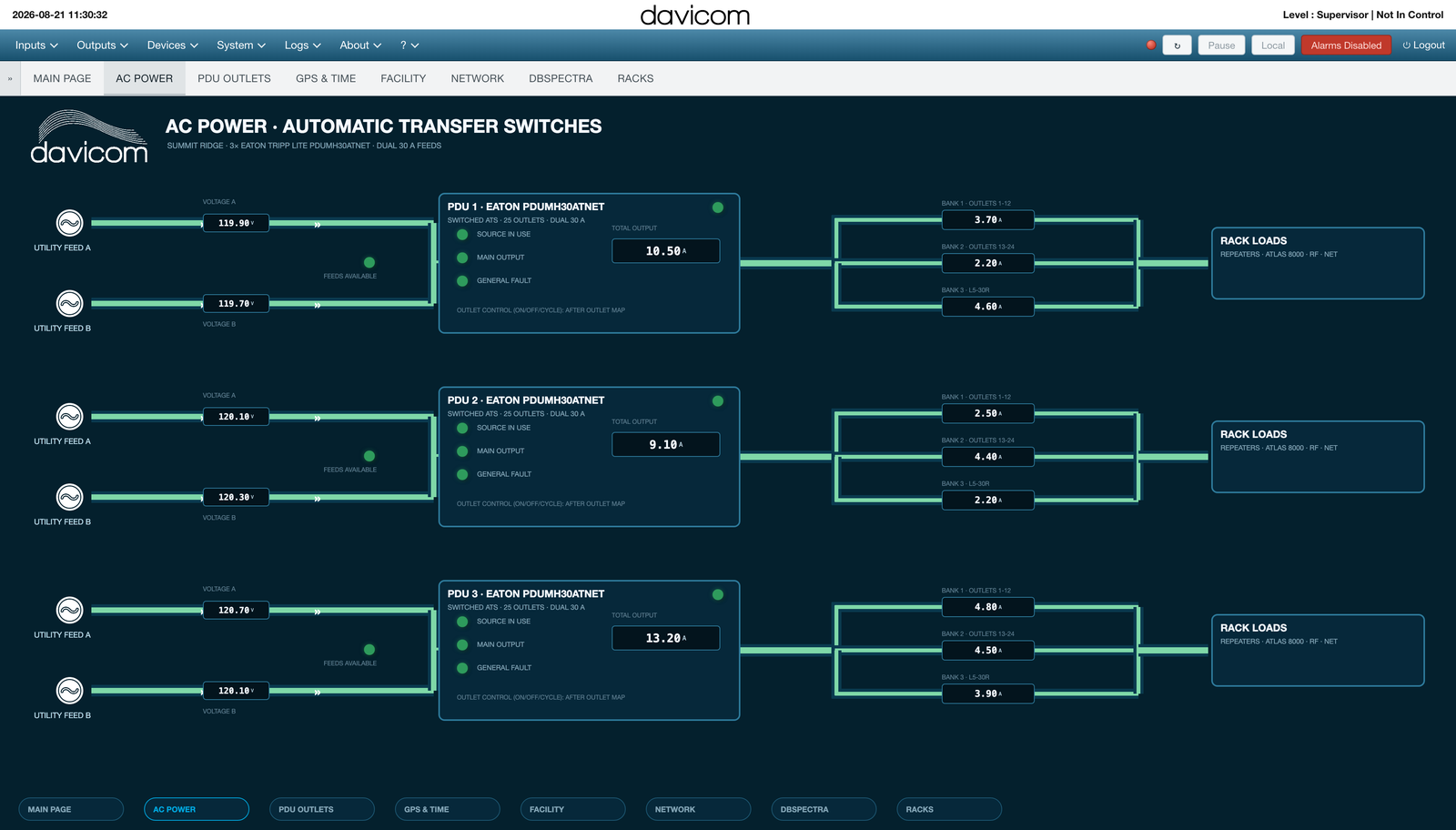Click the Pause button

[x=1221, y=46]
